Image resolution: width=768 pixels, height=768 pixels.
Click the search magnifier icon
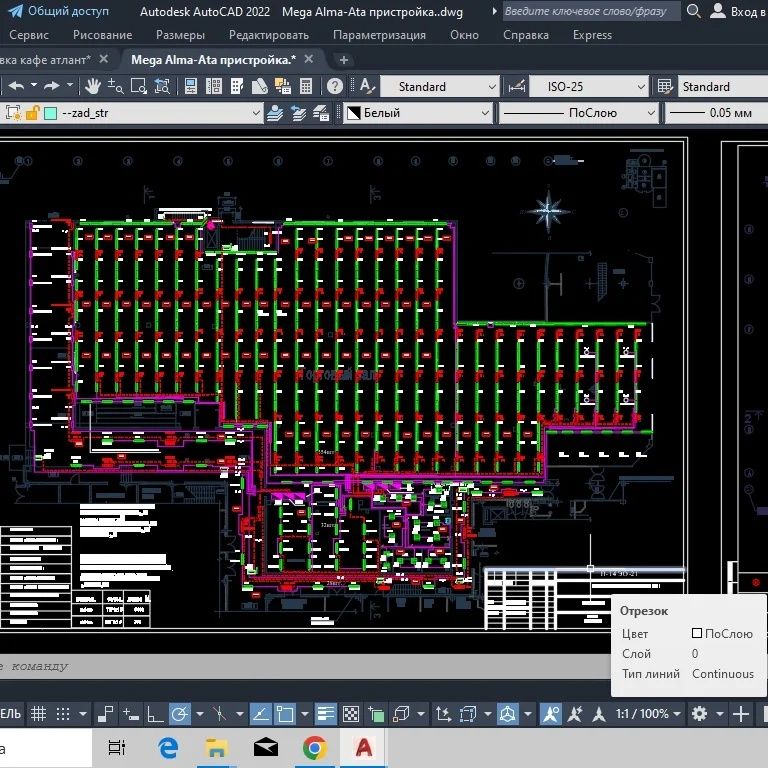coord(694,11)
